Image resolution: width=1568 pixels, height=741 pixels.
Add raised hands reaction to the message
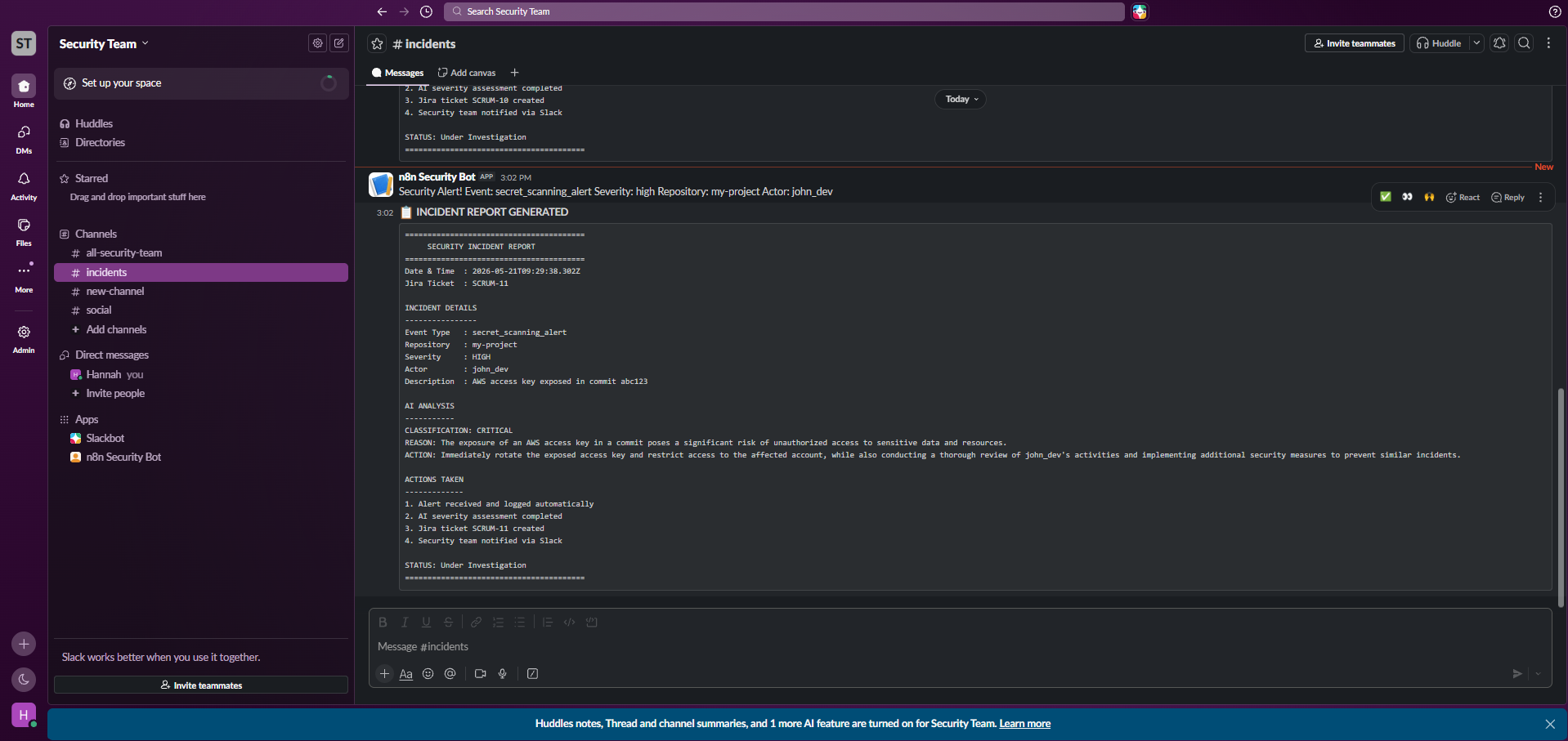(1429, 197)
